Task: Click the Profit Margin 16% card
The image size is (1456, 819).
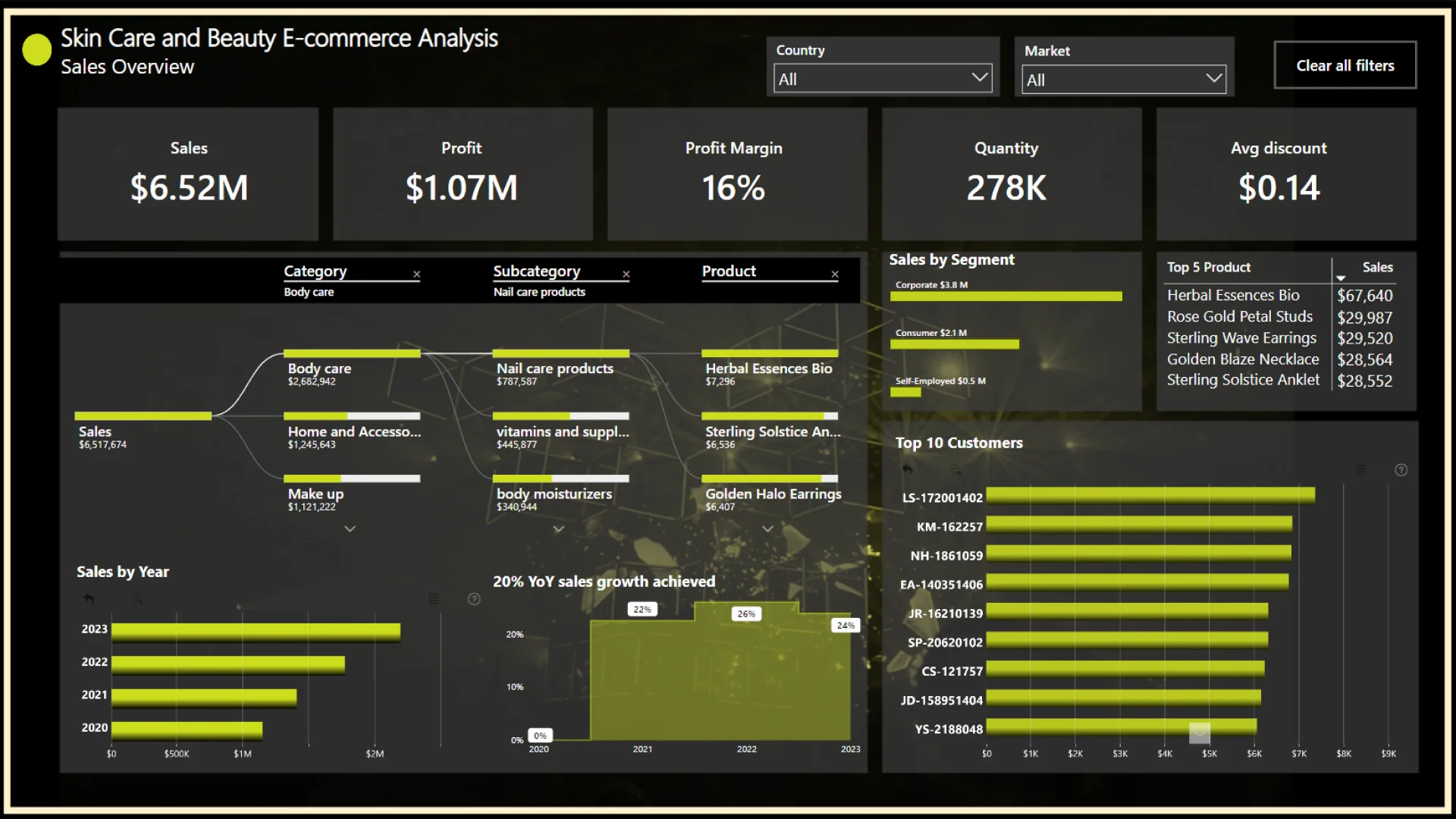Action: point(736,174)
